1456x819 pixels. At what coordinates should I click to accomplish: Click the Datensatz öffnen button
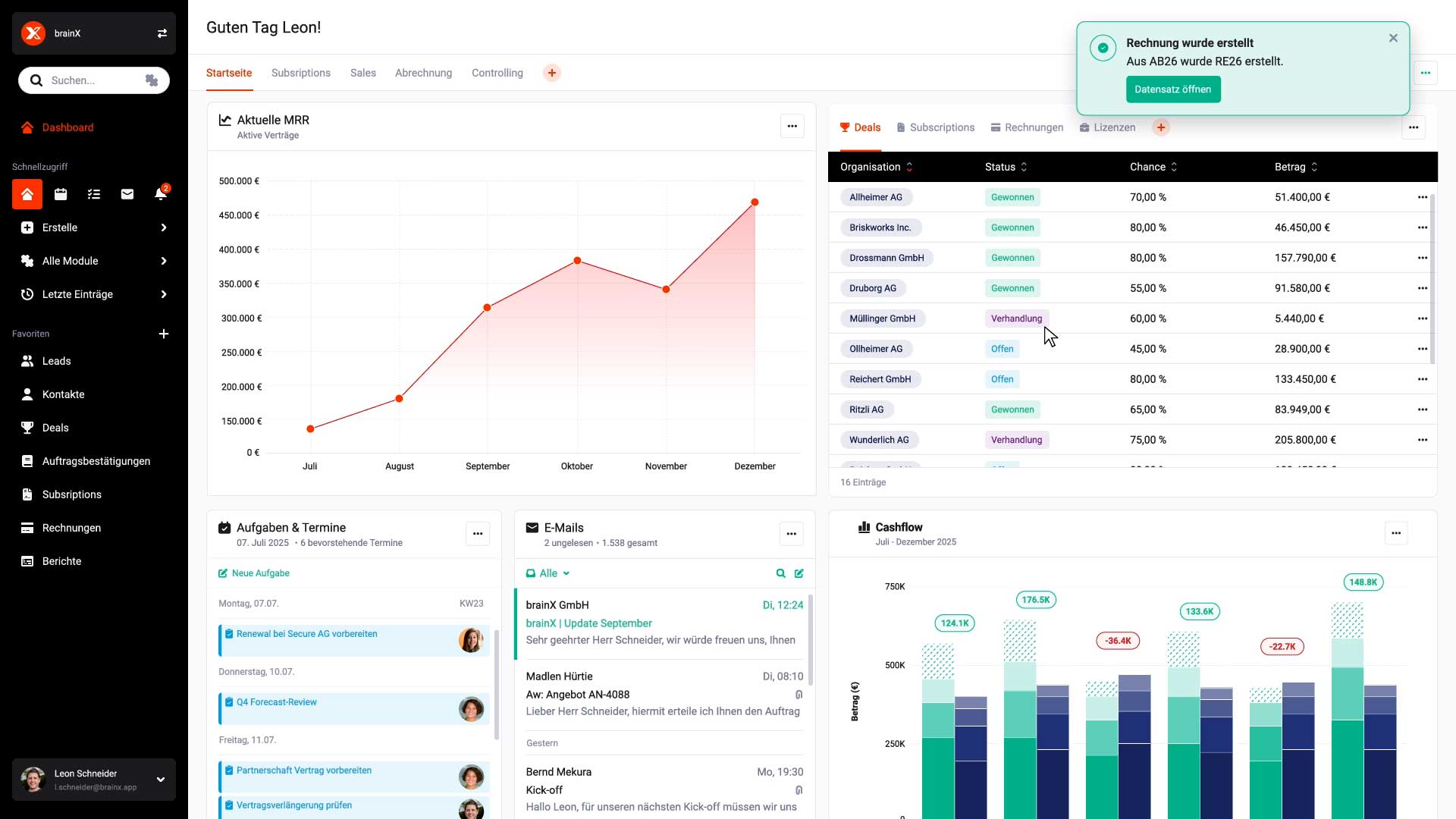(1172, 89)
